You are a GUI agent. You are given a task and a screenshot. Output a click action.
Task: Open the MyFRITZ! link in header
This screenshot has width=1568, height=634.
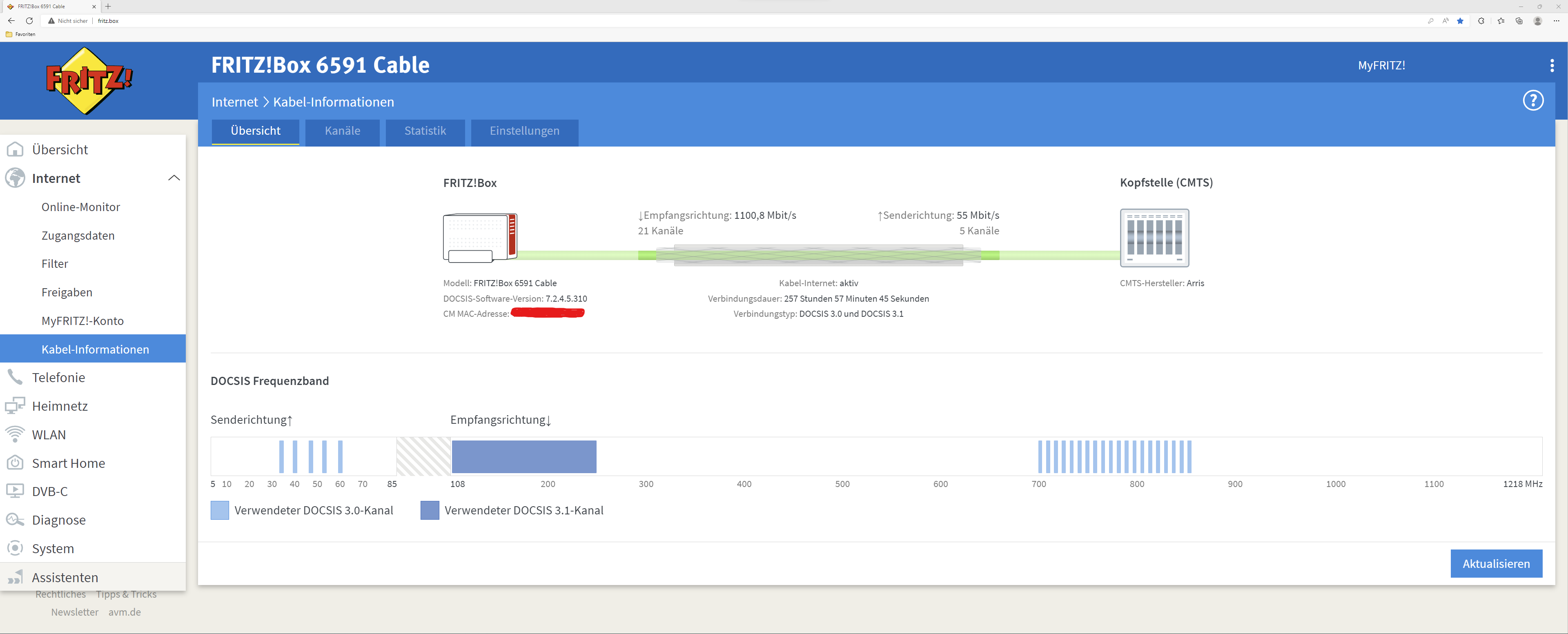point(1381,65)
